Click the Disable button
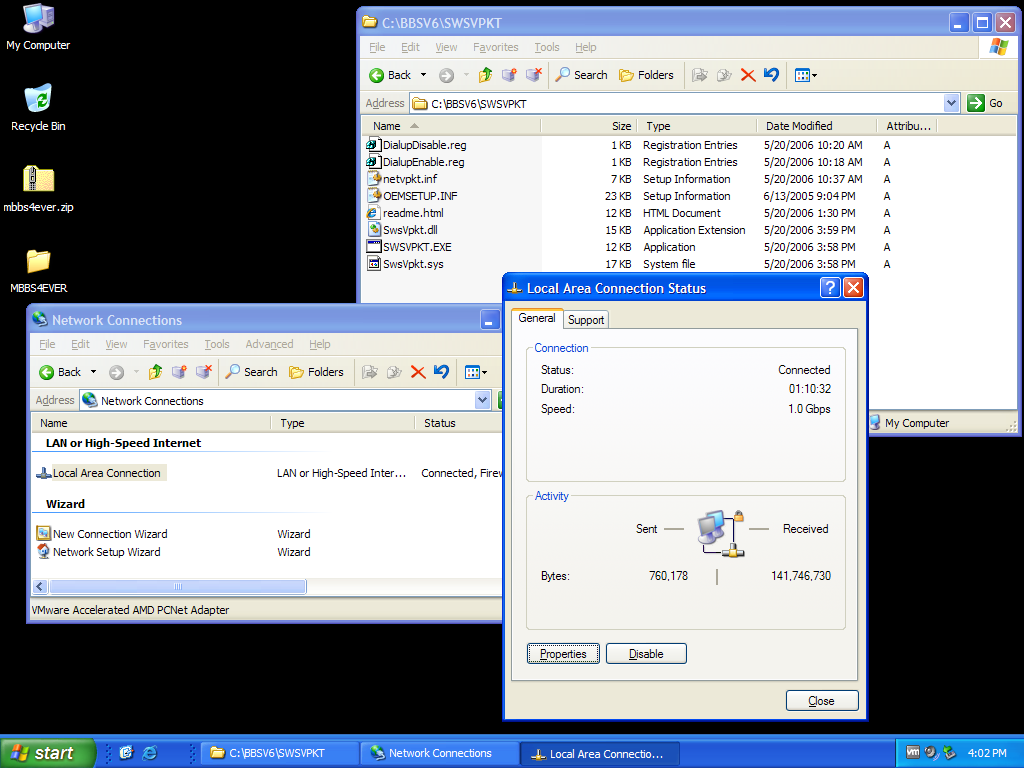The height and width of the screenshot is (768, 1024). 646,654
